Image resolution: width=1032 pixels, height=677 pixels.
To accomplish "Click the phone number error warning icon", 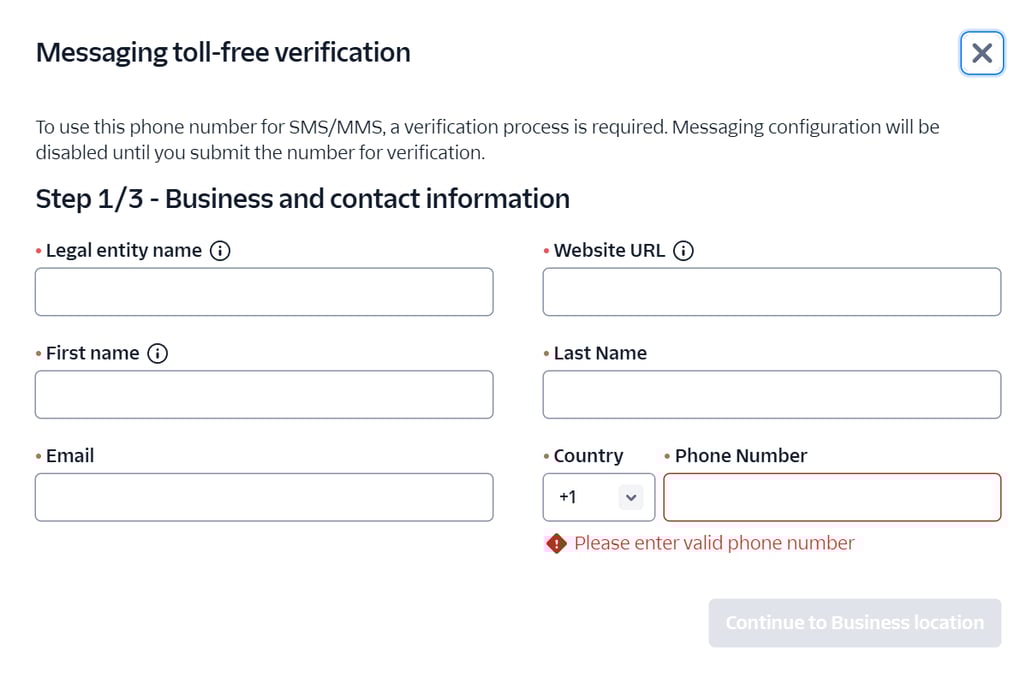I will [x=556, y=543].
